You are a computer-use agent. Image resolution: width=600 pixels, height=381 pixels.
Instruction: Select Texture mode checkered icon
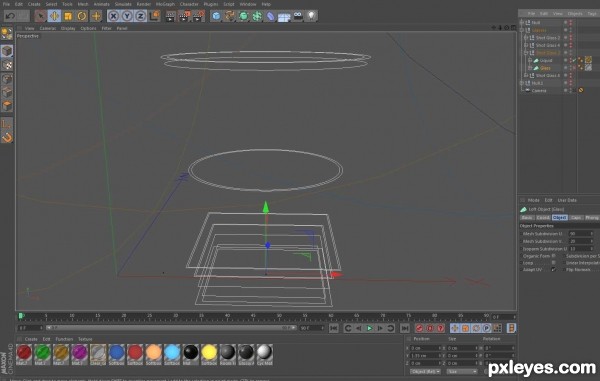point(7,65)
